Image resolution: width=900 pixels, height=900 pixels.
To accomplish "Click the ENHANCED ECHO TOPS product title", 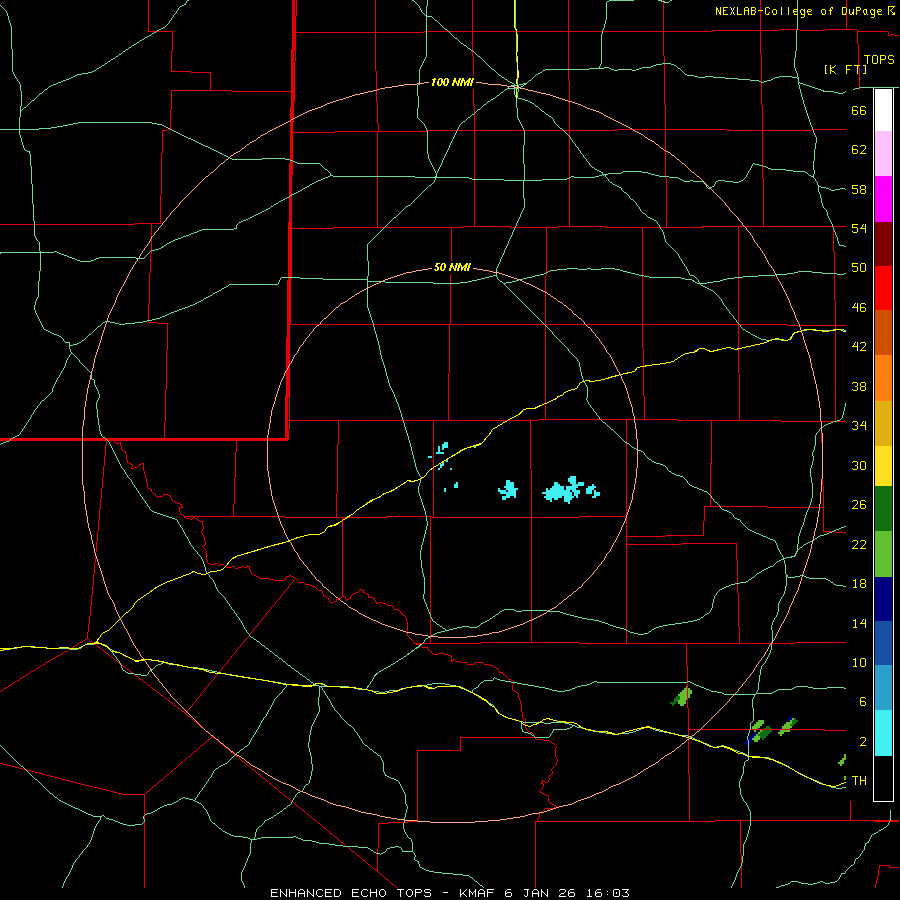I will point(351,893).
